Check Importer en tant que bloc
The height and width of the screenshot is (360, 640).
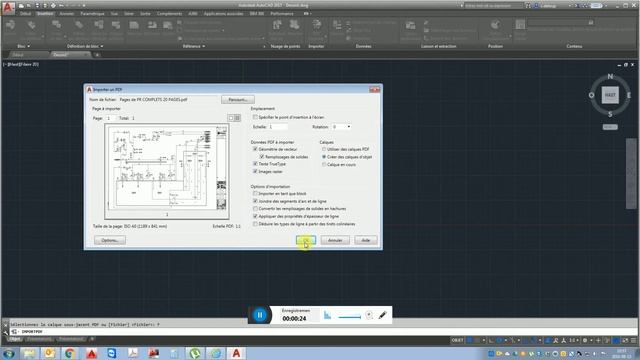click(x=255, y=193)
